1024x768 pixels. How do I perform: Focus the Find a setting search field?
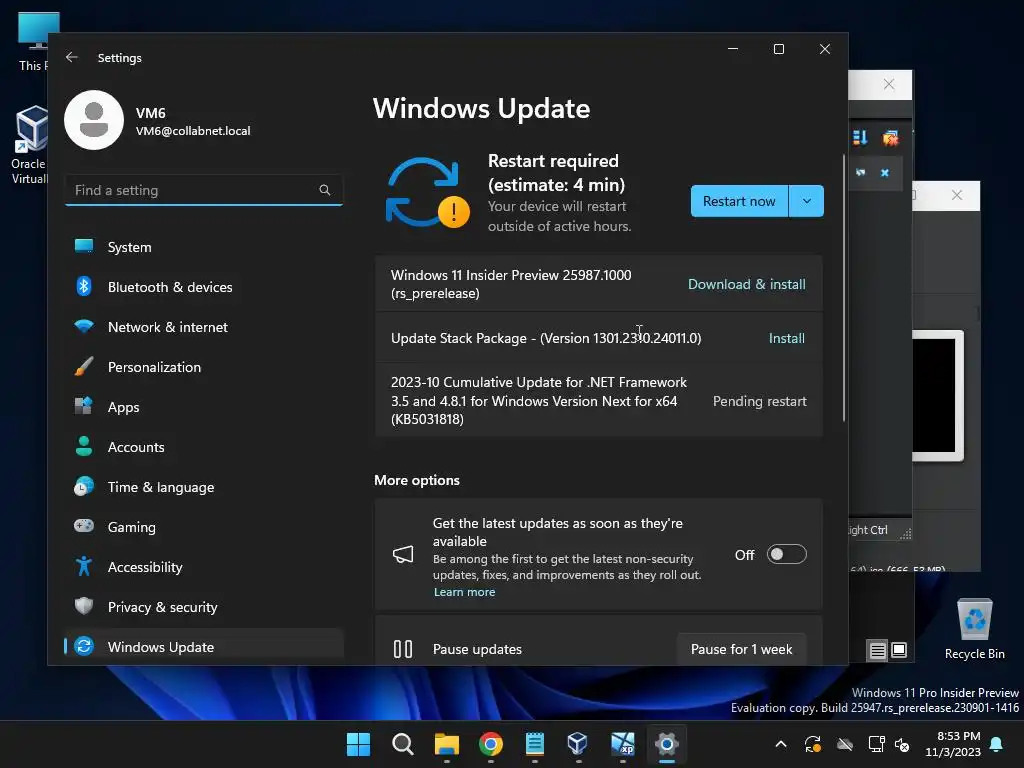click(204, 190)
